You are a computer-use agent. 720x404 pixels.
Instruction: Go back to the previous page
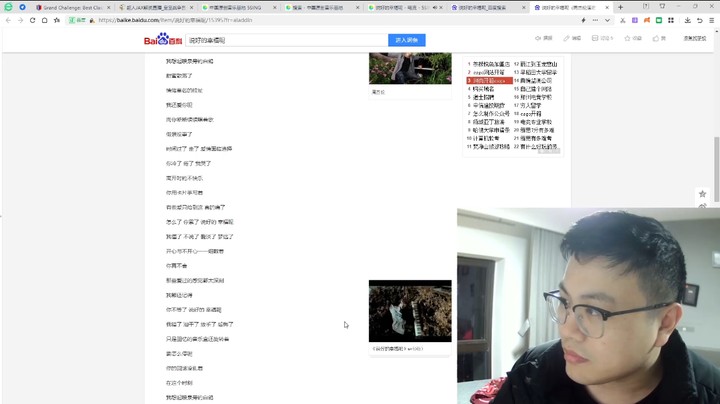pyautogui.click(x=8, y=20)
